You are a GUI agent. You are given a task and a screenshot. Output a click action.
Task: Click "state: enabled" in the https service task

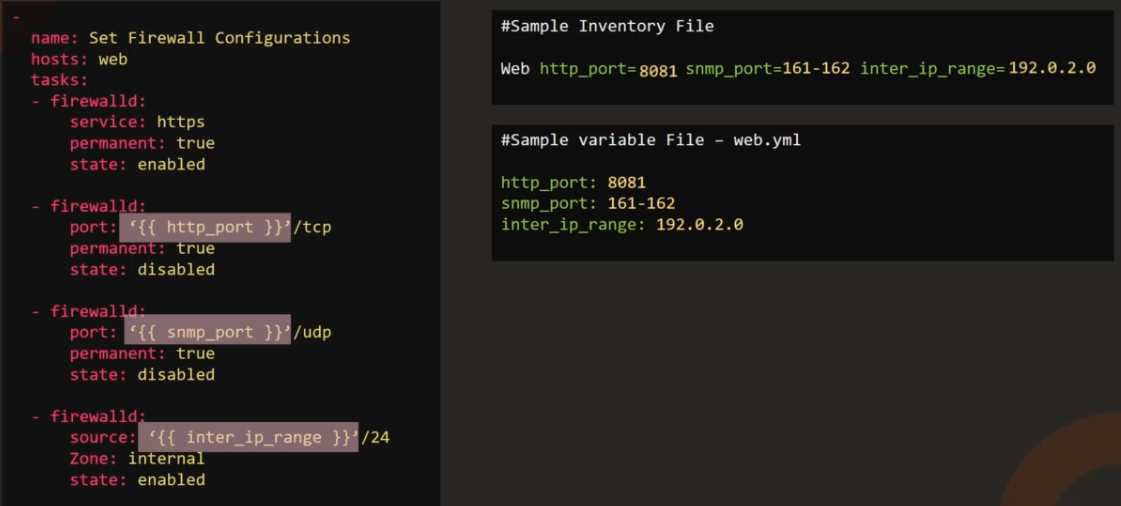[137, 164]
